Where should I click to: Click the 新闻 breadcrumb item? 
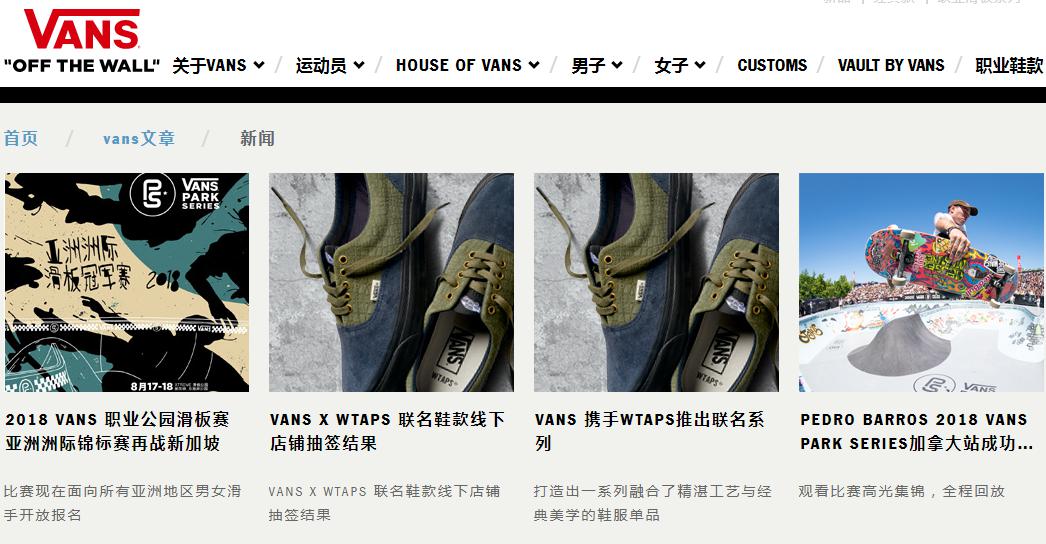(x=257, y=138)
